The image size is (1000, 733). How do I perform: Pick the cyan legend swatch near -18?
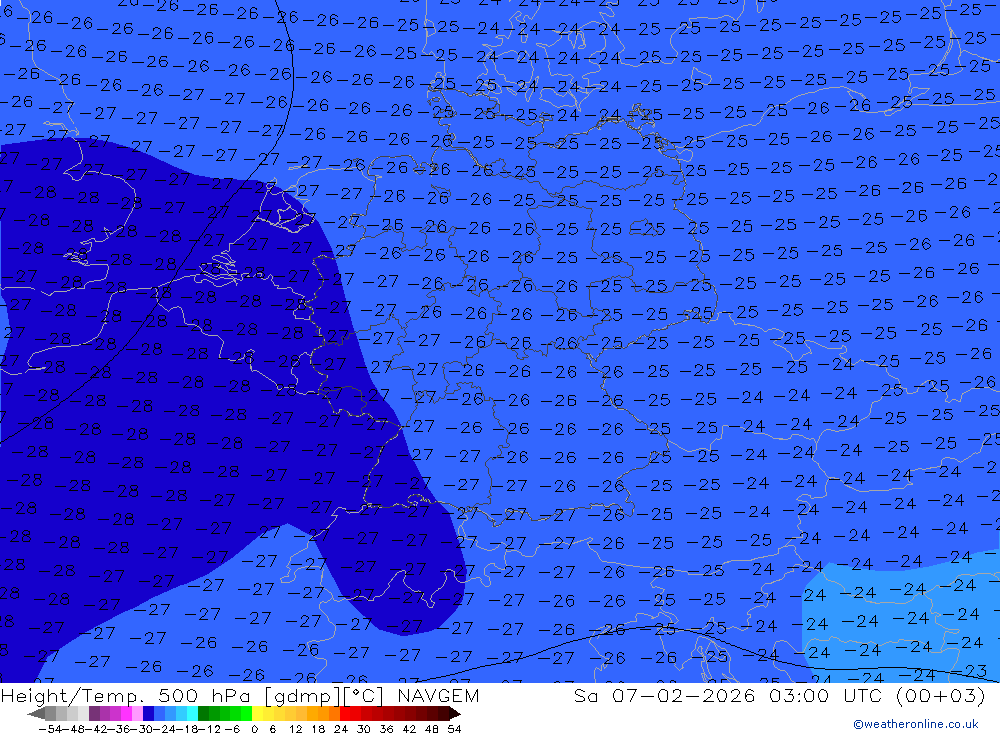coord(192,713)
